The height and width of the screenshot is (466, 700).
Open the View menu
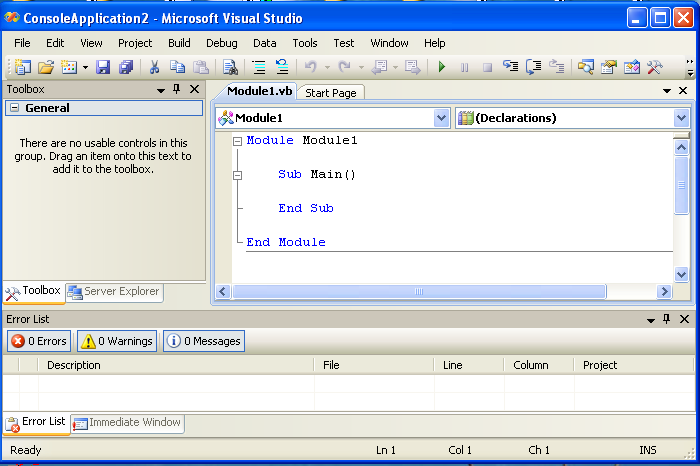[x=91, y=43]
